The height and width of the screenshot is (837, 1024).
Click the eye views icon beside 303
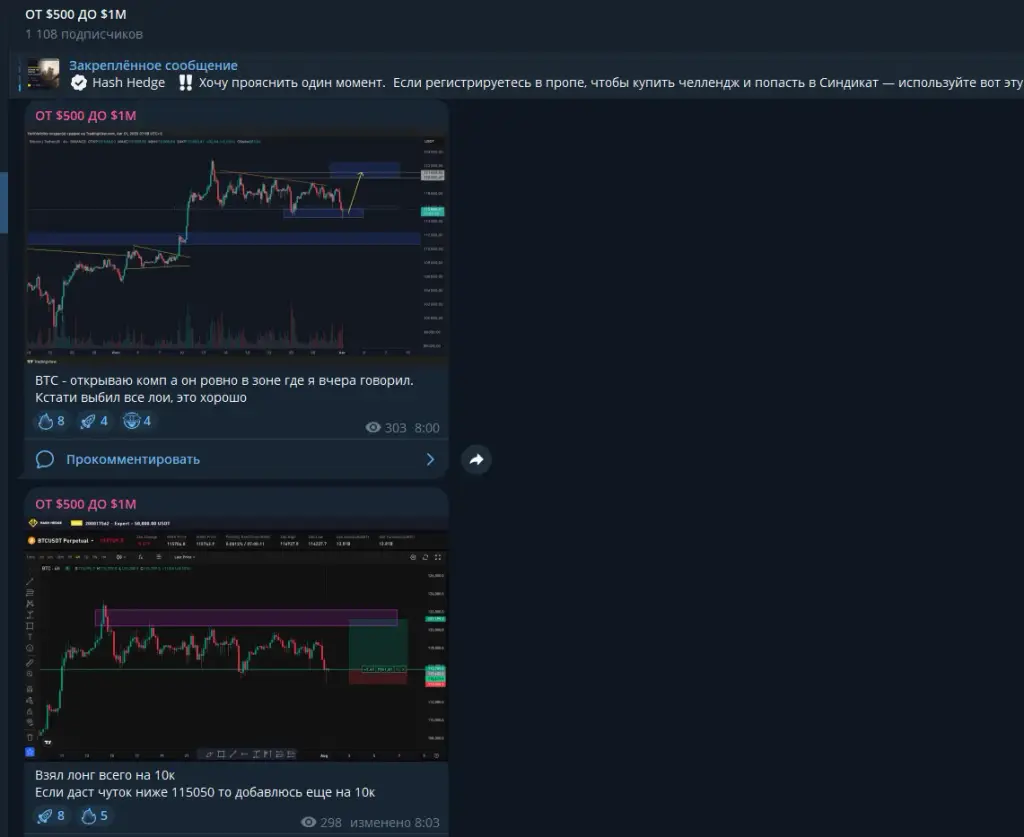coord(373,428)
